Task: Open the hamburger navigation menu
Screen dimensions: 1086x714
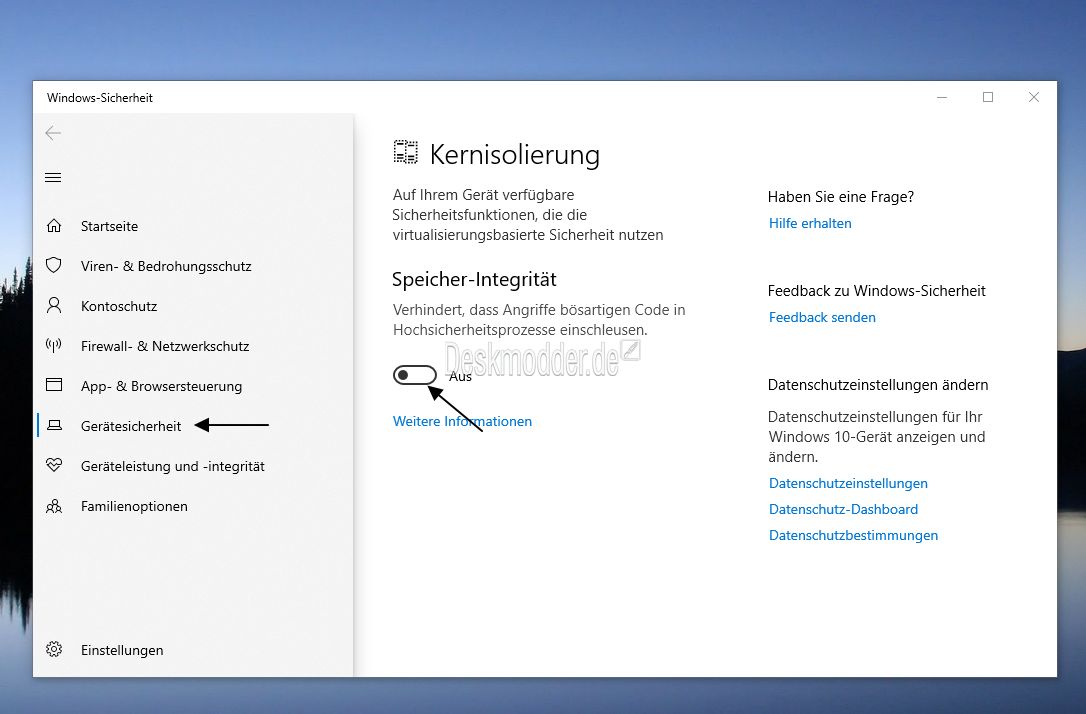Action: (53, 178)
